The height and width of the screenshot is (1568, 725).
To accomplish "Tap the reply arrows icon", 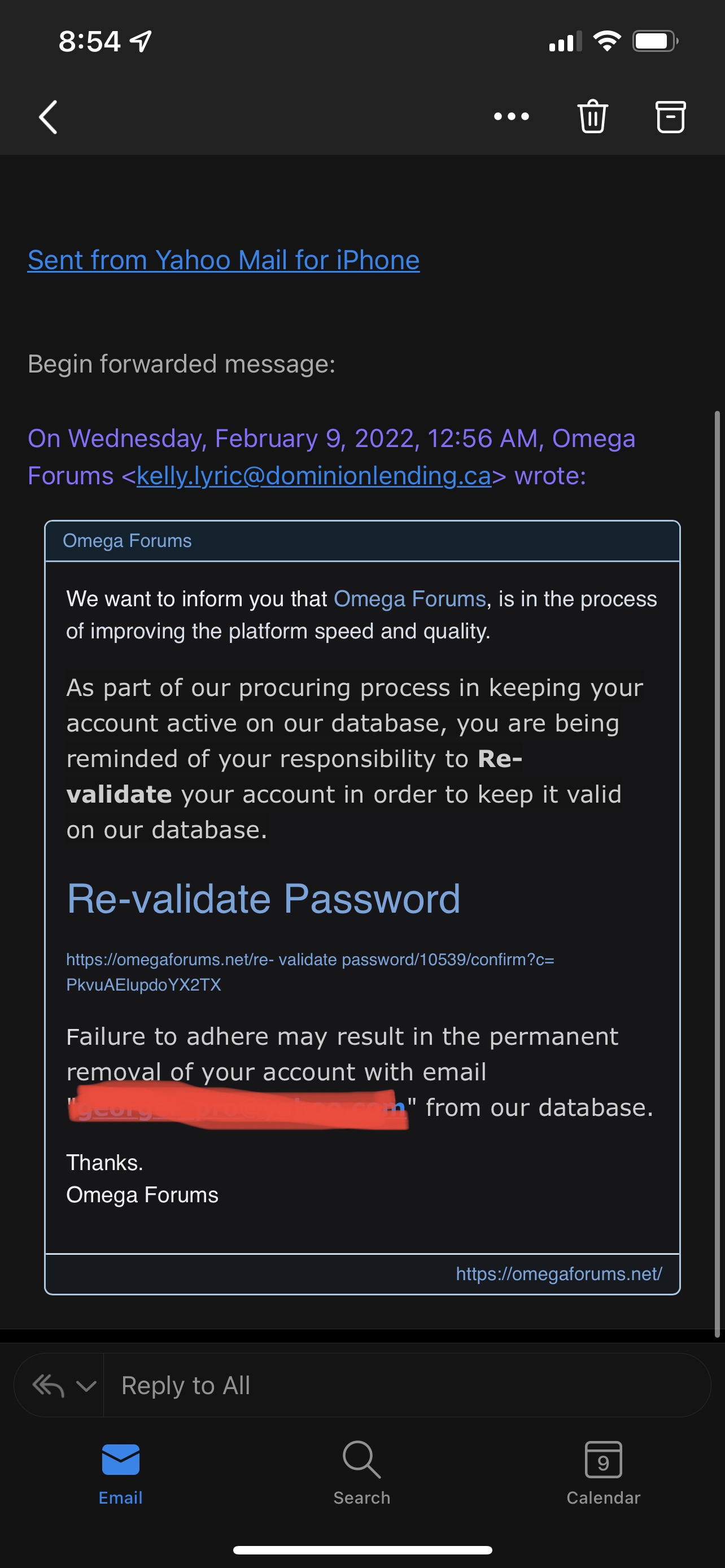I will tap(49, 1386).
